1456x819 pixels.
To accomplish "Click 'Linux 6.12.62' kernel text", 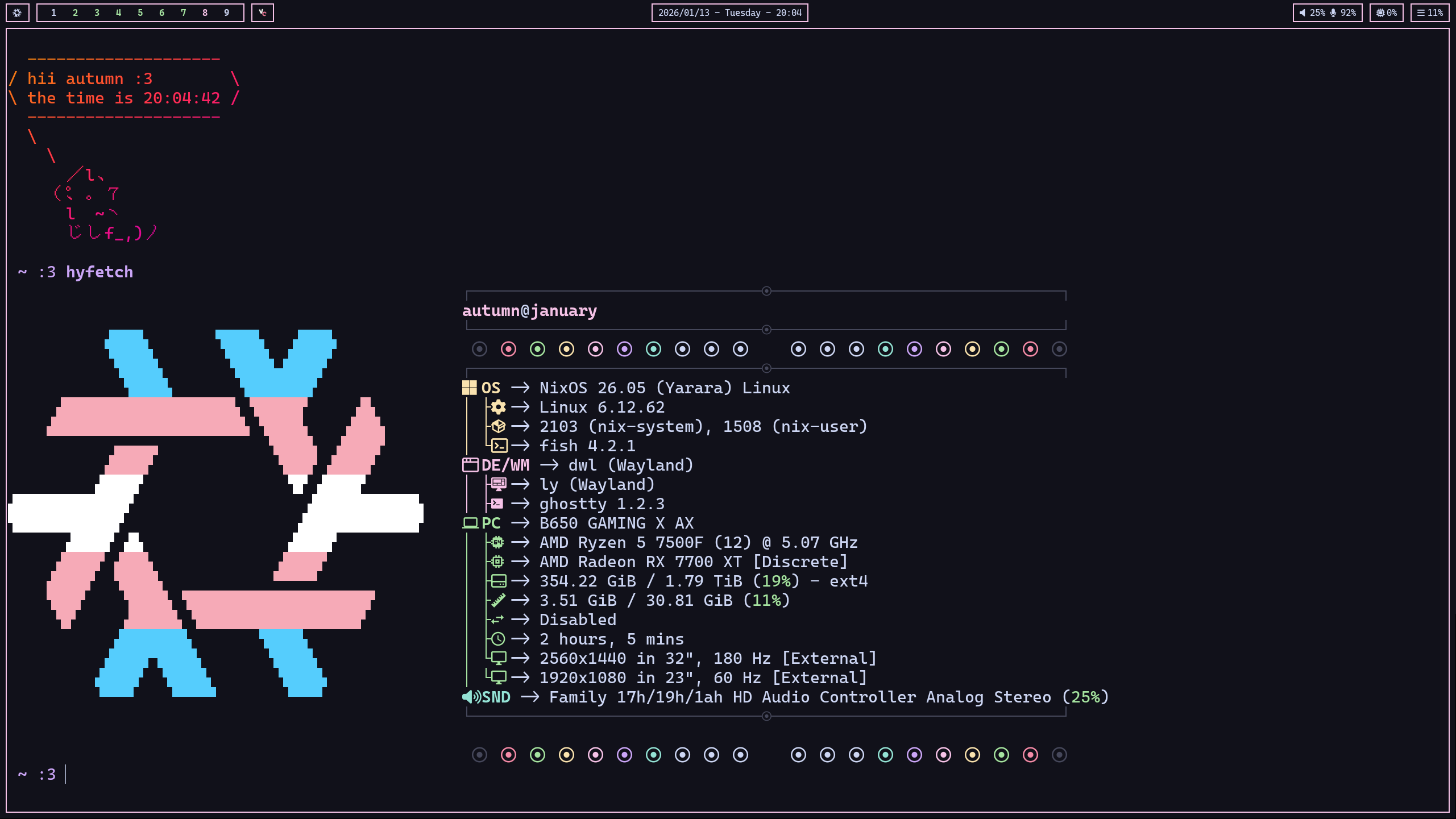I will (x=602, y=408).
